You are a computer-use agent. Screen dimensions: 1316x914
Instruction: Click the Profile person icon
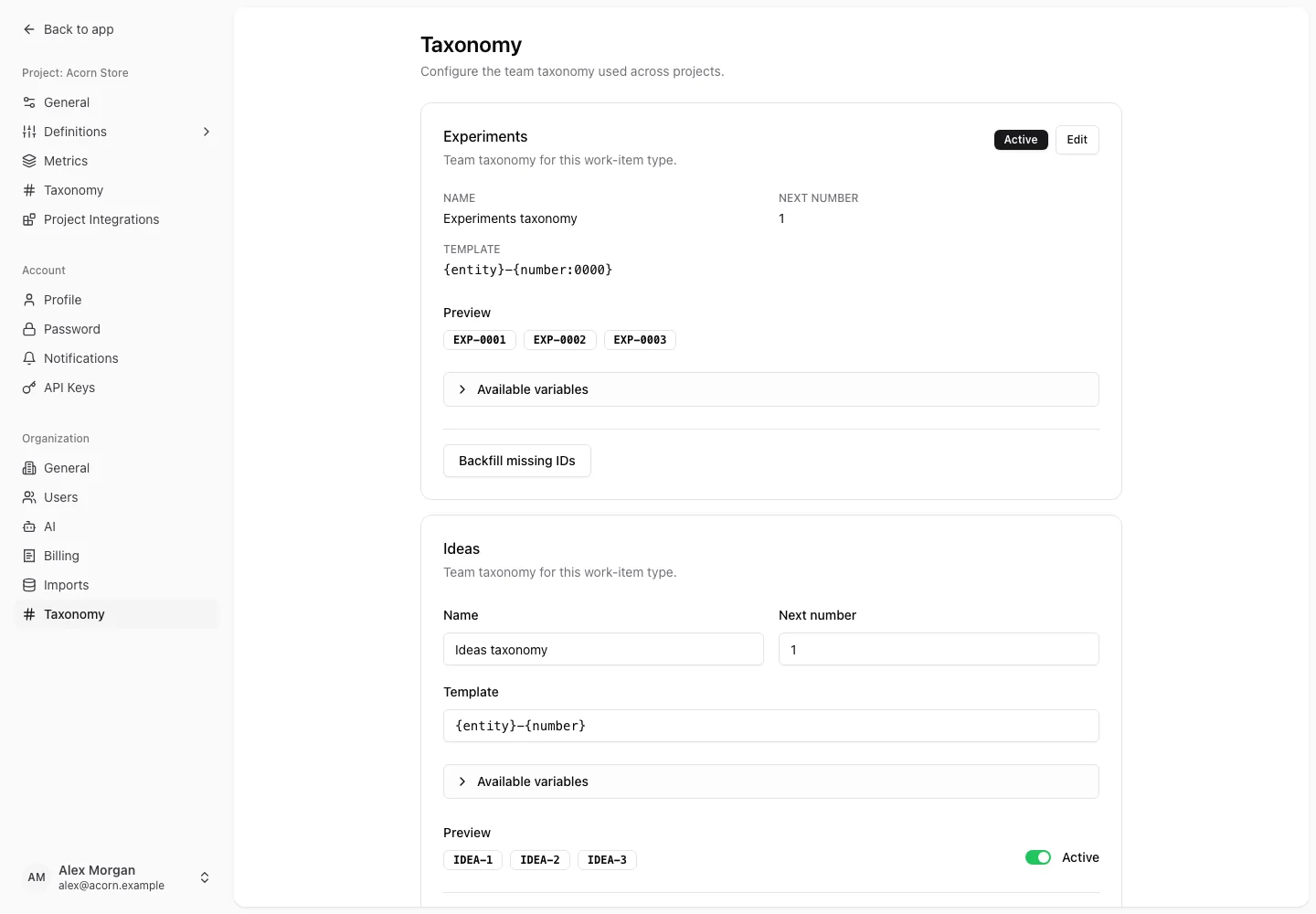[29, 300]
